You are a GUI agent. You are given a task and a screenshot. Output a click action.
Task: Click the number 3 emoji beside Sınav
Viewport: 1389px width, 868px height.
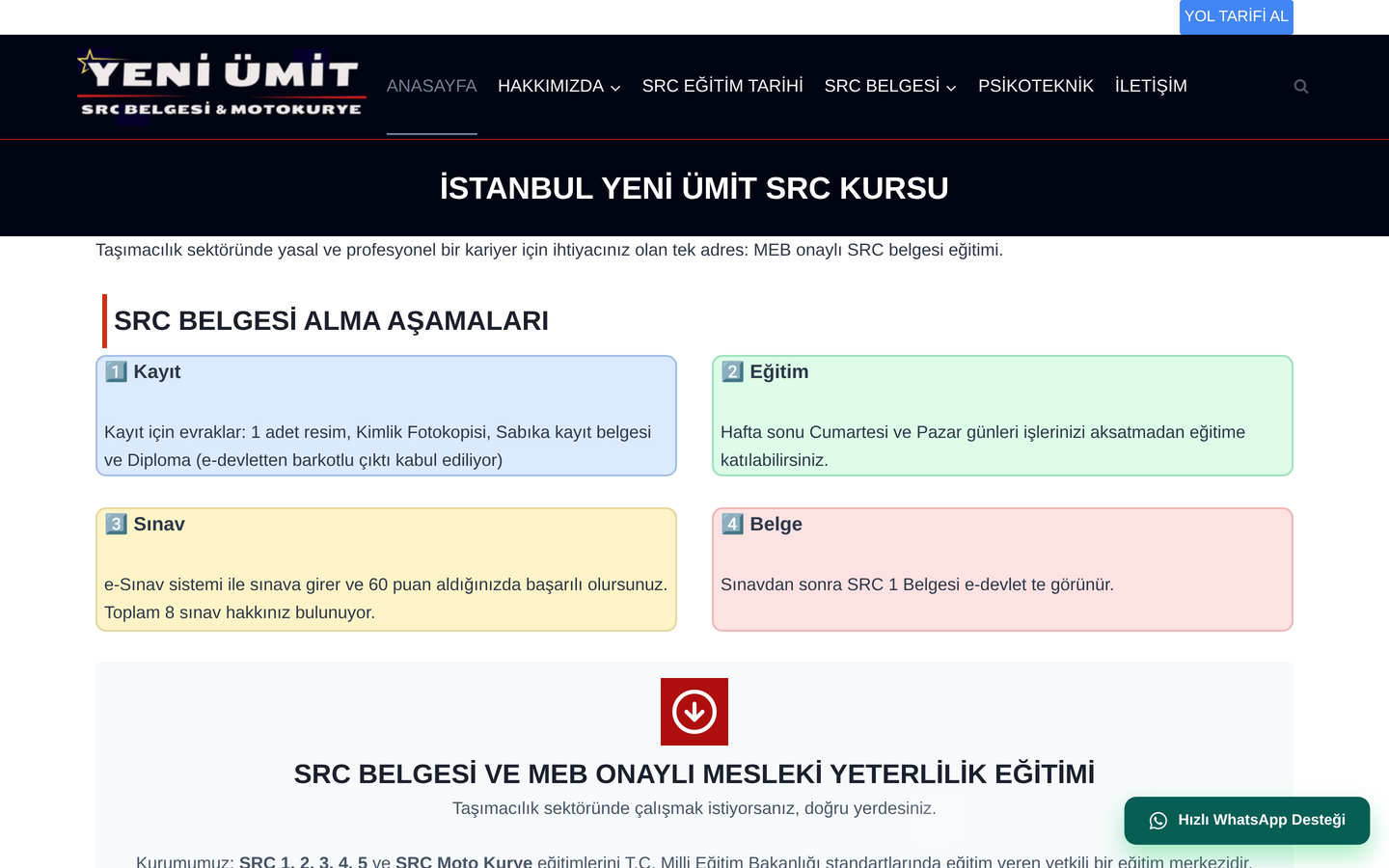click(x=116, y=524)
